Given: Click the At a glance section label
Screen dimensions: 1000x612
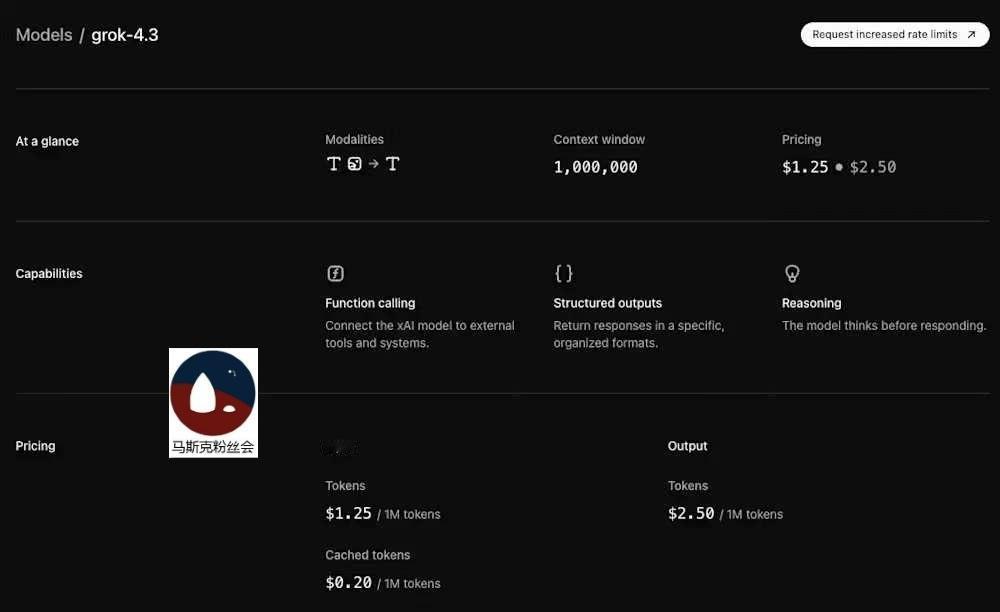Looking at the screenshot, I should click(47, 142).
